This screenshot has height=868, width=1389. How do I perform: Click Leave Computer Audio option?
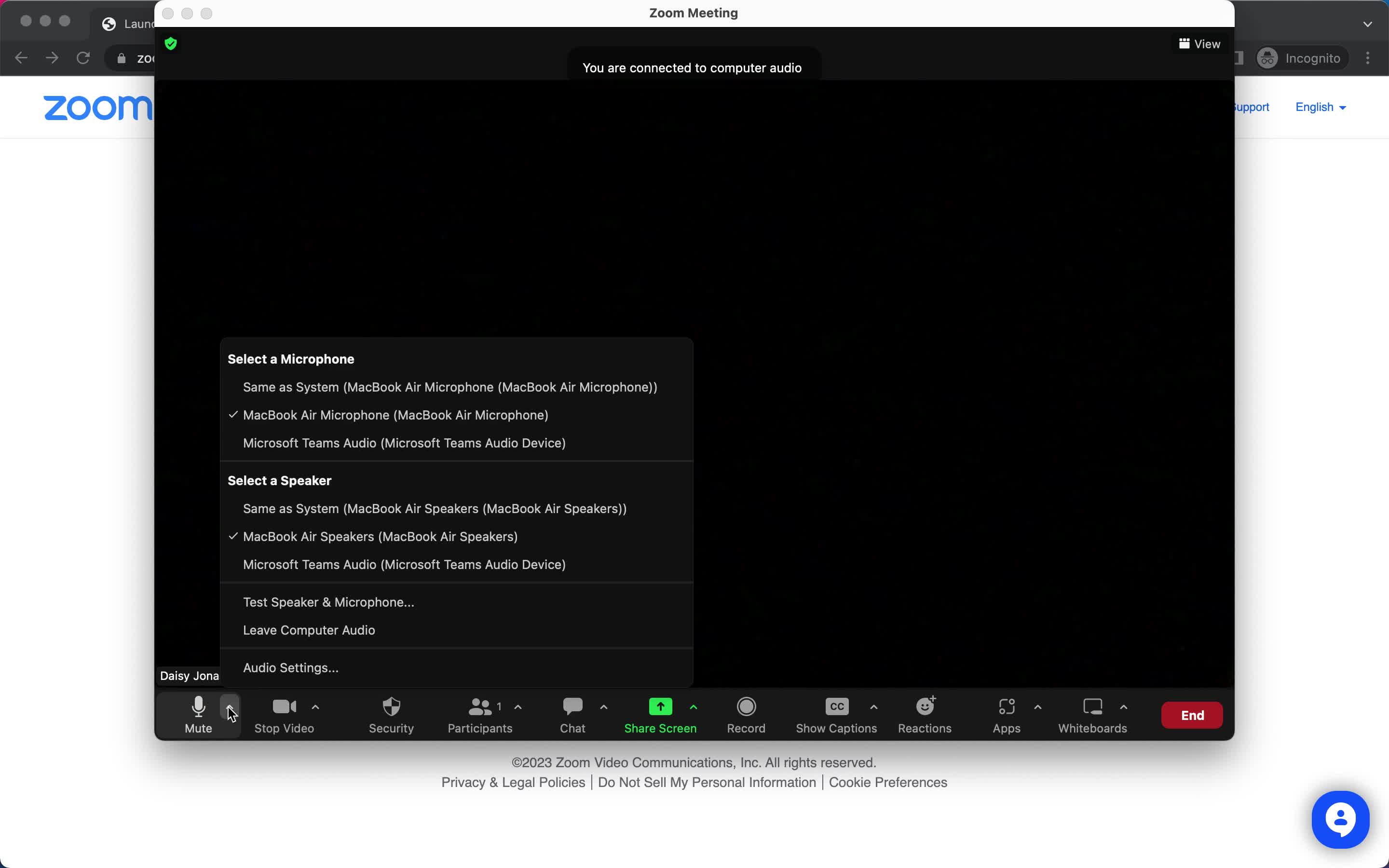[309, 629]
